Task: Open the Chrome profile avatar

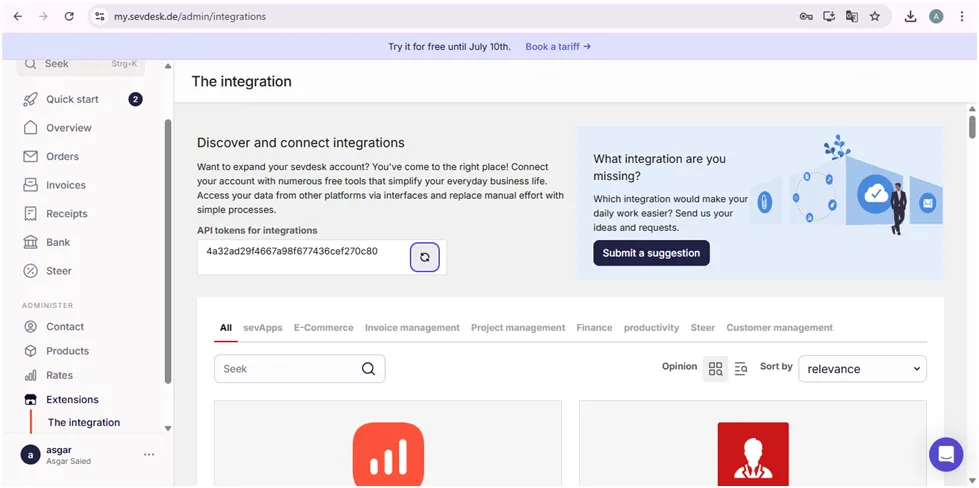Action: [936, 17]
